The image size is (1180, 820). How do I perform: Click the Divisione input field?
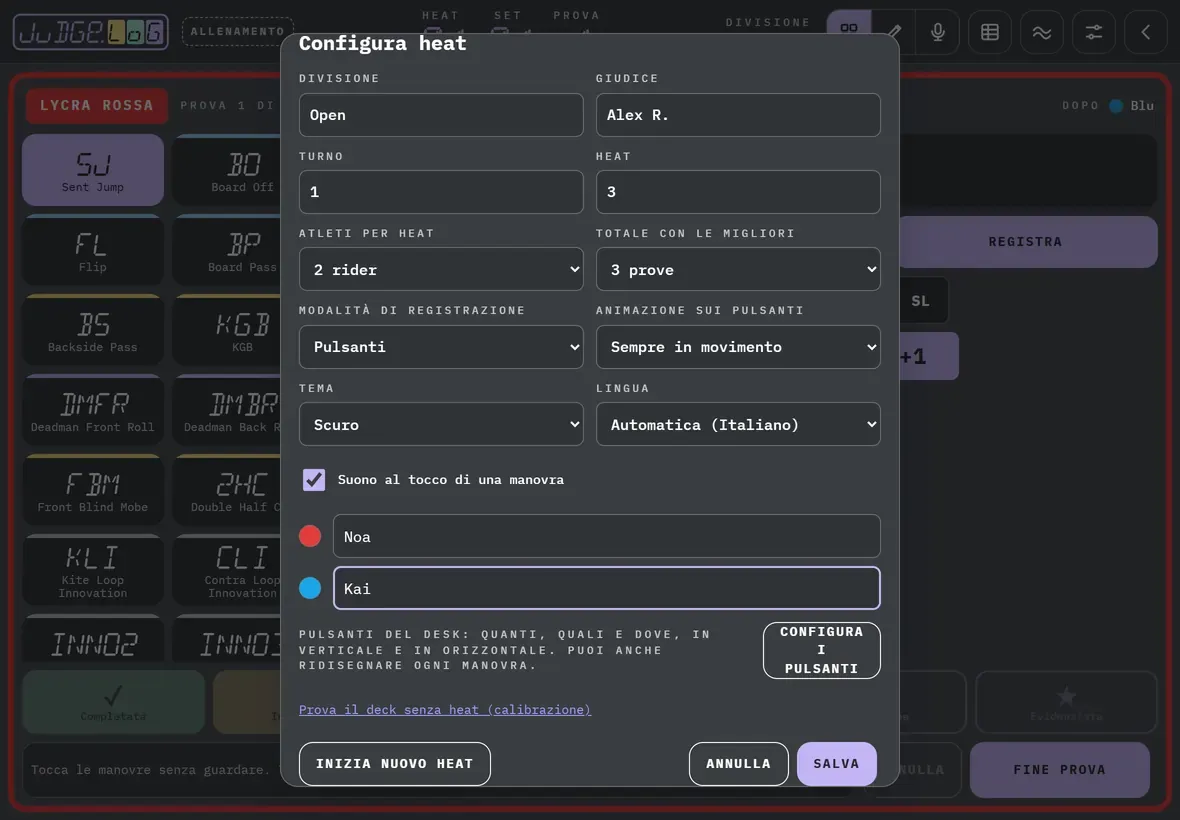click(441, 115)
